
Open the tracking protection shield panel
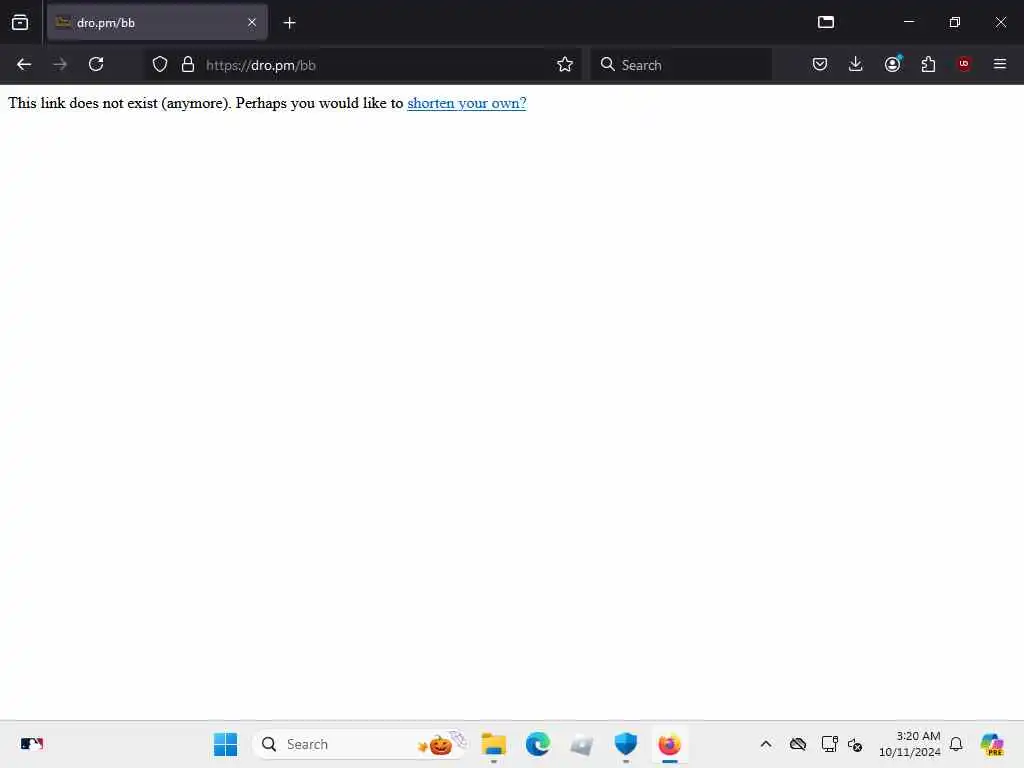click(x=160, y=65)
